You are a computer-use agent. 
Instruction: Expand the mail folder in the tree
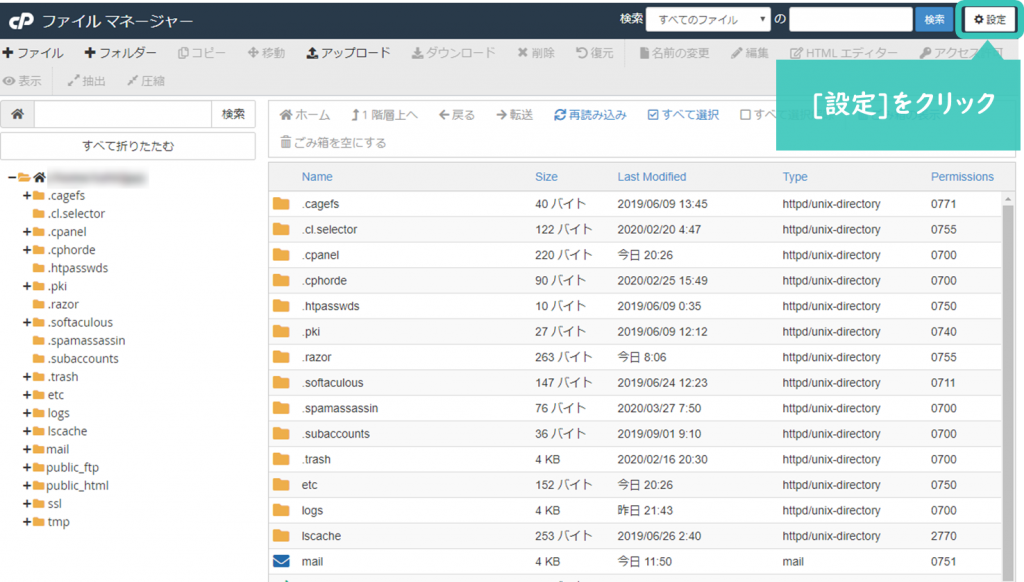[x=27, y=449]
